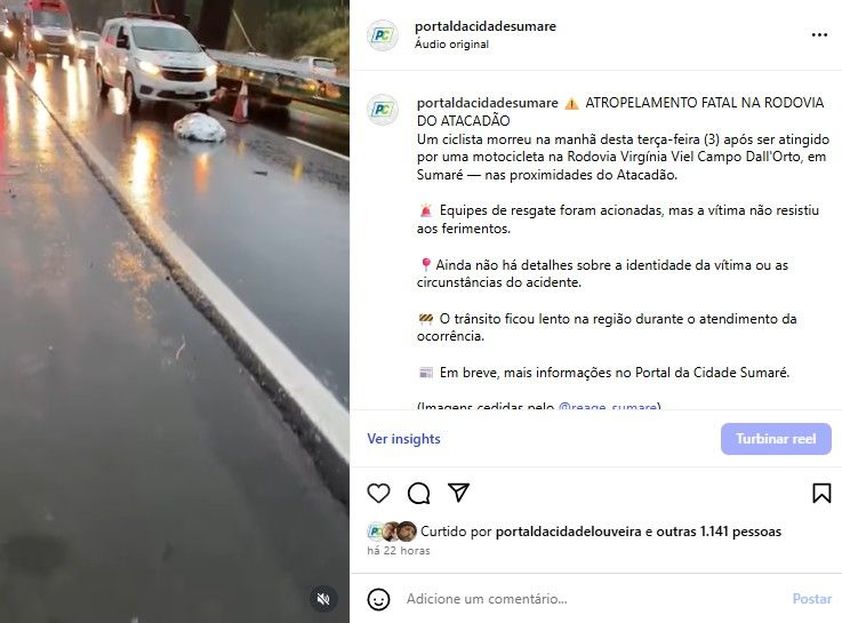Click the Turbinar reel button
Viewport: 842px width, 623px height.
(x=776, y=439)
